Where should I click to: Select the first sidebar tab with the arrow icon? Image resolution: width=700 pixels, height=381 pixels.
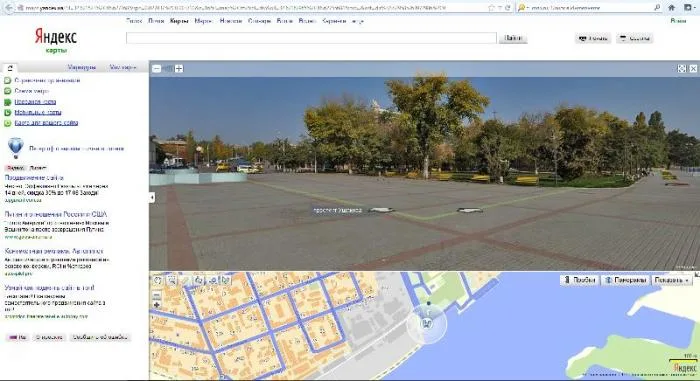tap(10, 68)
